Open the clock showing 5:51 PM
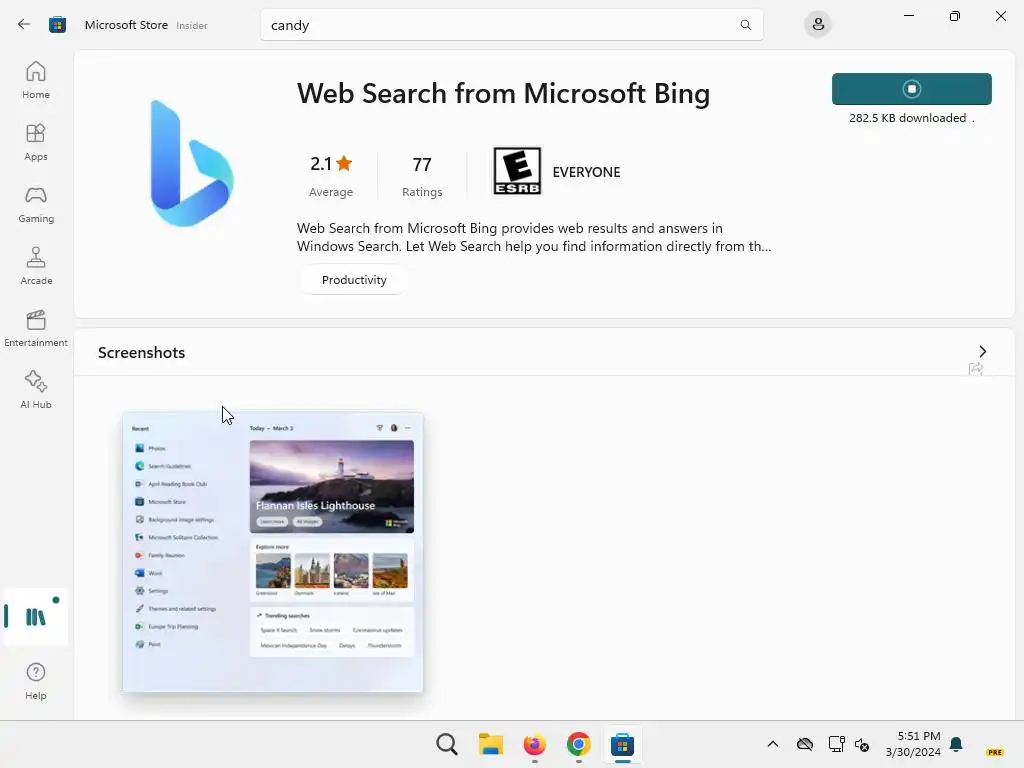Screen dimensions: 1024x768 pyautogui.click(x=913, y=744)
